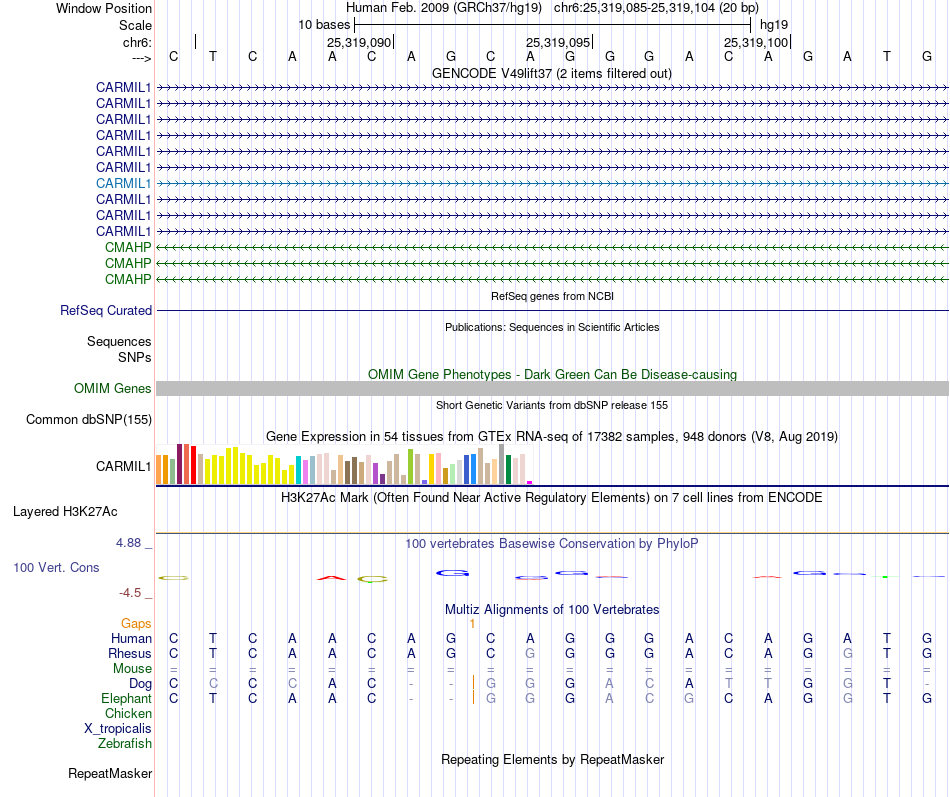Image resolution: width=950 pixels, height=797 pixels.
Task: Click the bright red bar in the GTEx chart
Action: (x=193, y=465)
